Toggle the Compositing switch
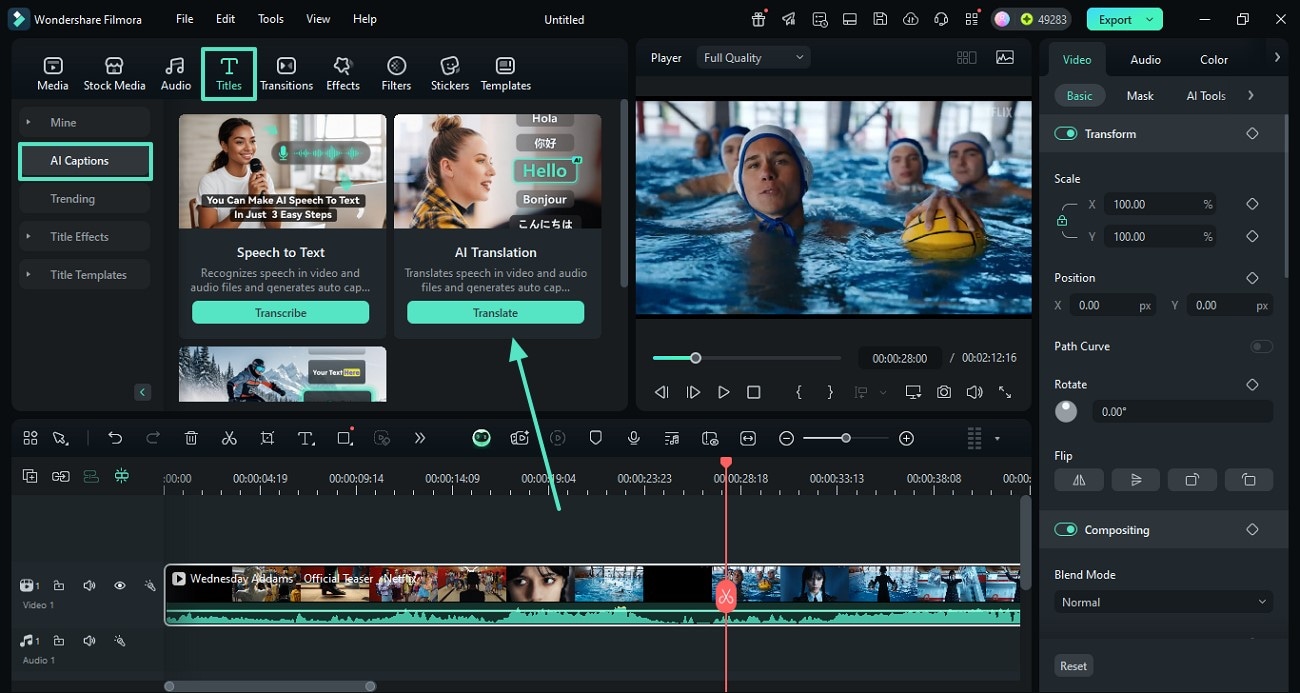Image resolution: width=1300 pixels, height=693 pixels. click(x=1066, y=530)
